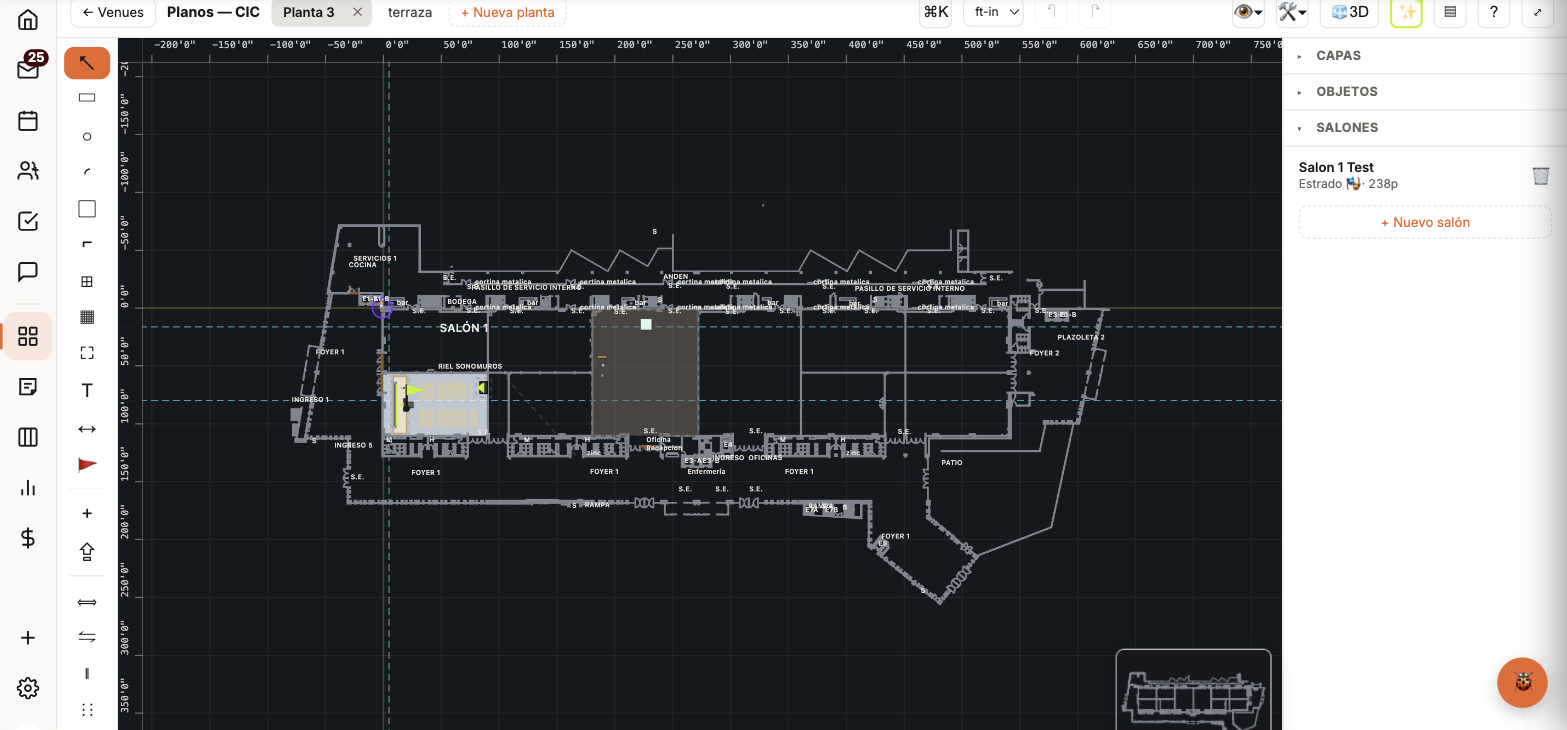Screen dimensions: 1567x730
Task: Open the highlighted four-squares floor plans icon
Action: [x=28, y=336]
